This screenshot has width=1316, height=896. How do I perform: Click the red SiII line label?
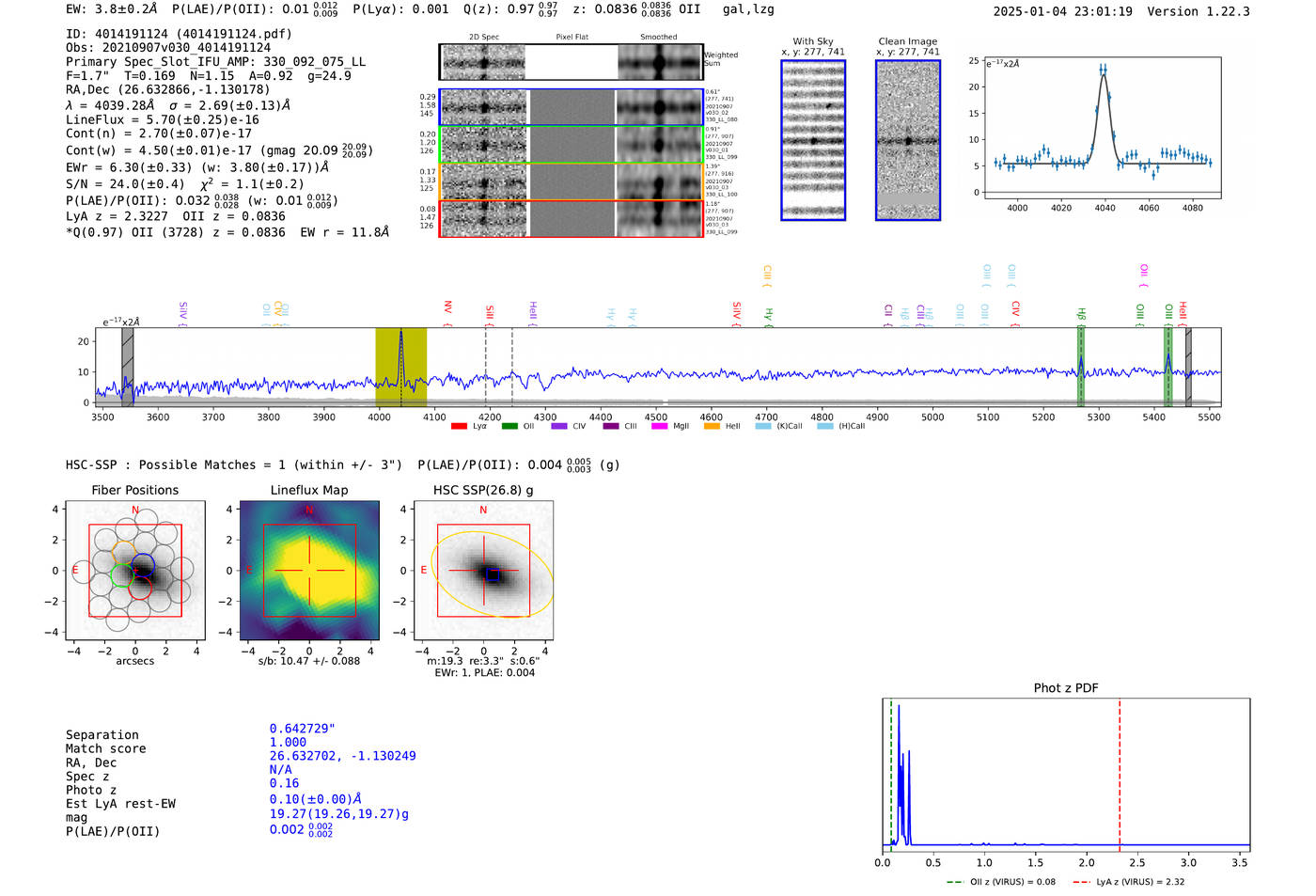pyautogui.click(x=490, y=314)
